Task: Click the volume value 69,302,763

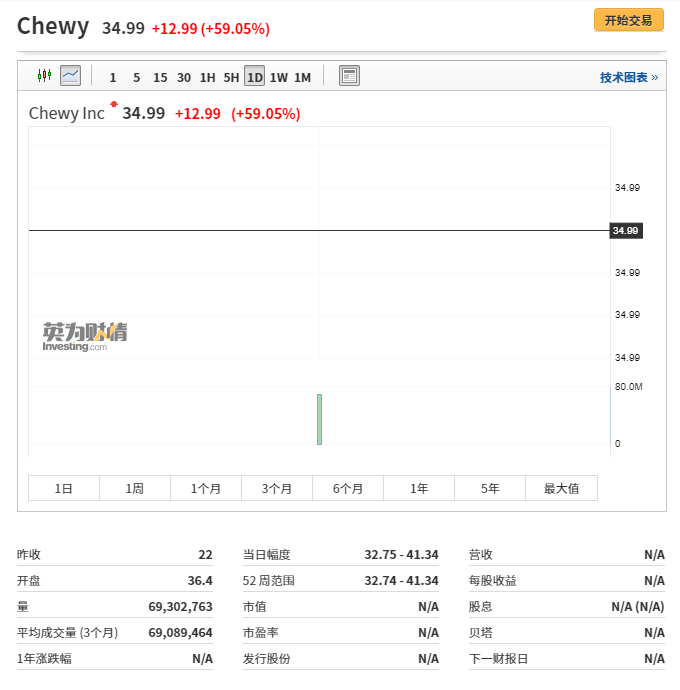Action: [x=180, y=606]
